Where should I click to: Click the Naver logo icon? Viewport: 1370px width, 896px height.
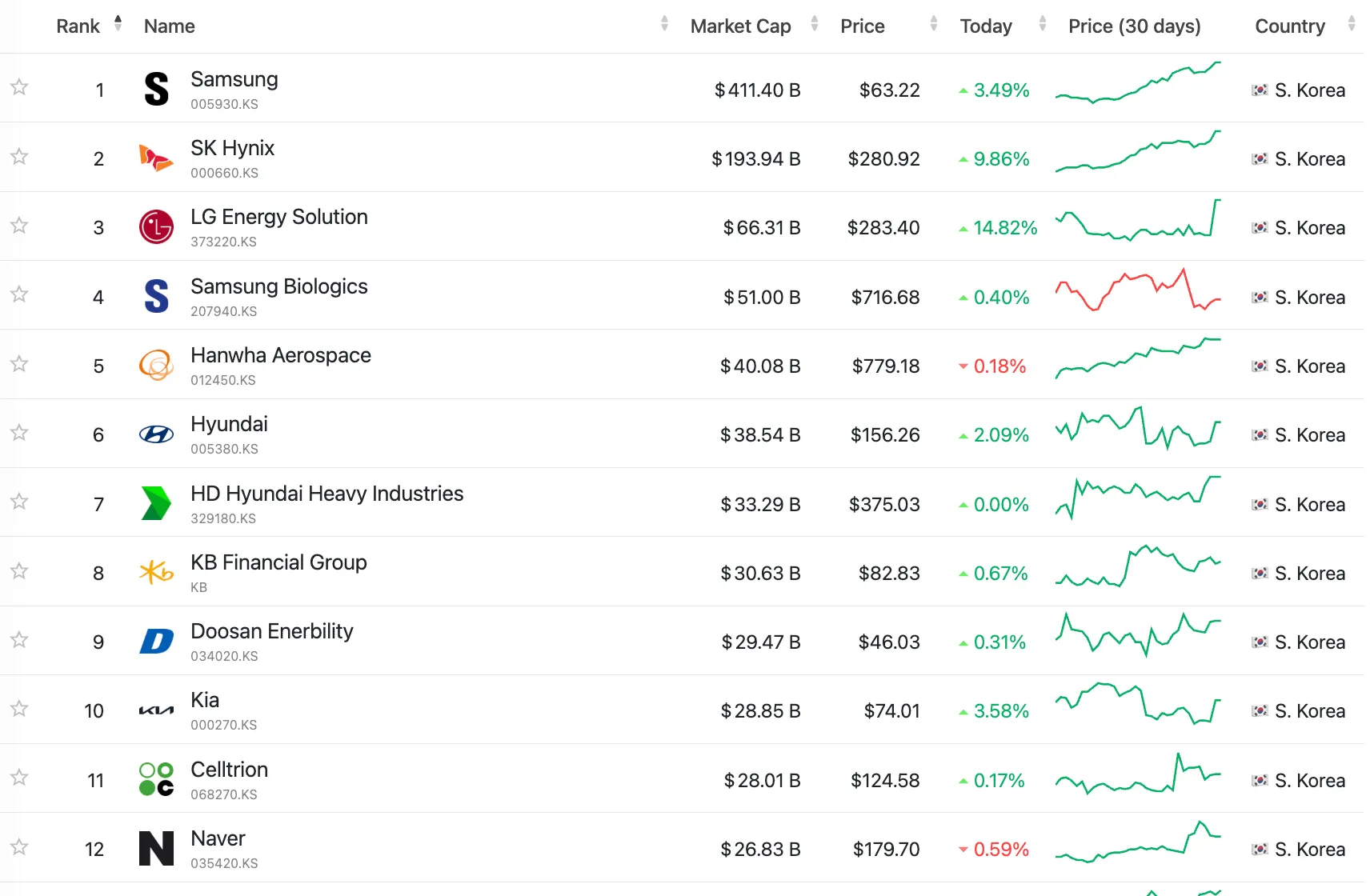tap(156, 849)
